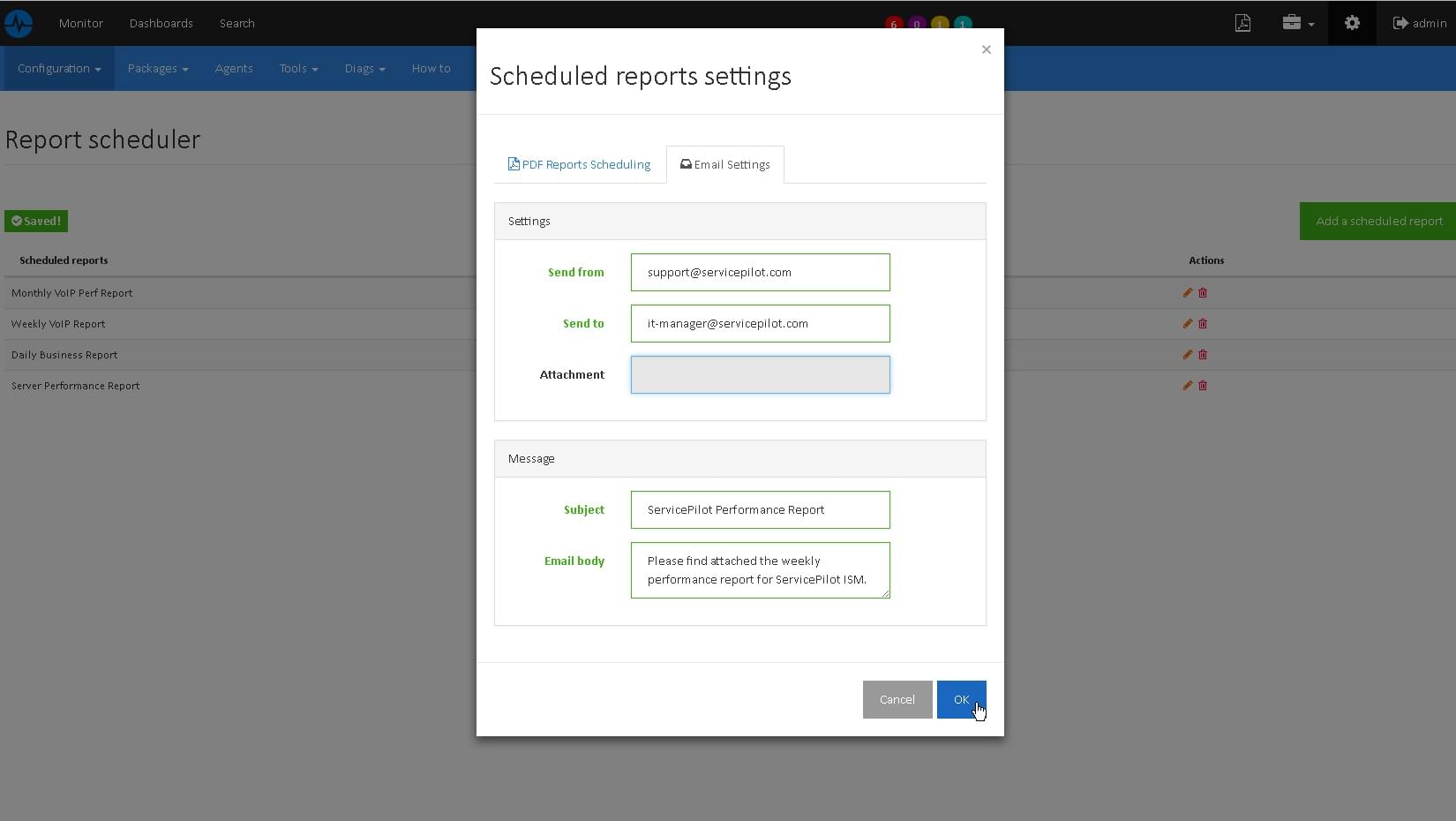Open the Search menu

pos(237,23)
